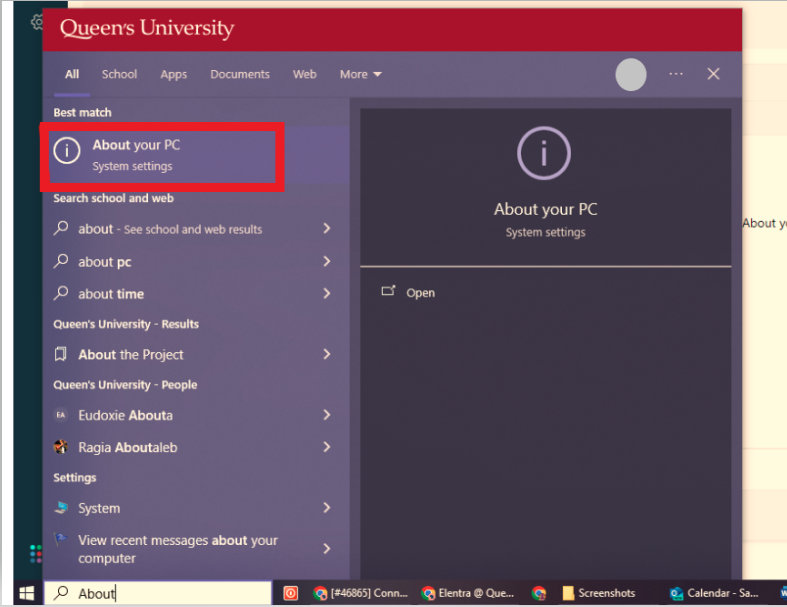
Task: Expand the chevron for About the Project
Action: coord(327,354)
